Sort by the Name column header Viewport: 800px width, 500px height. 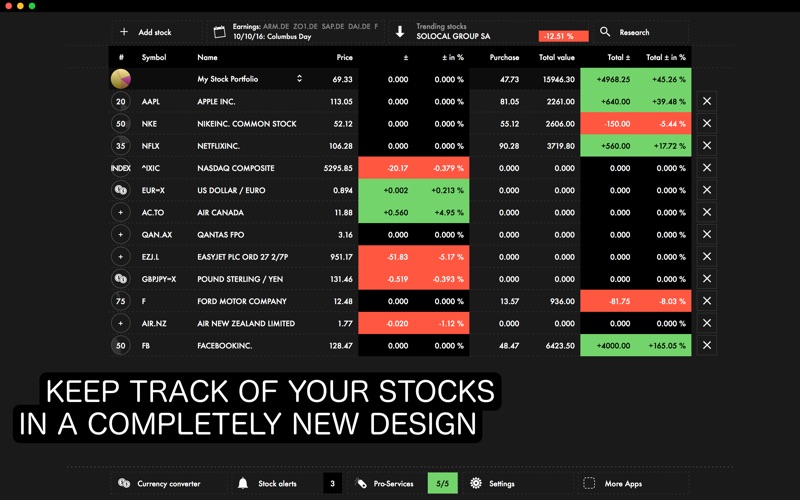[208, 57]
